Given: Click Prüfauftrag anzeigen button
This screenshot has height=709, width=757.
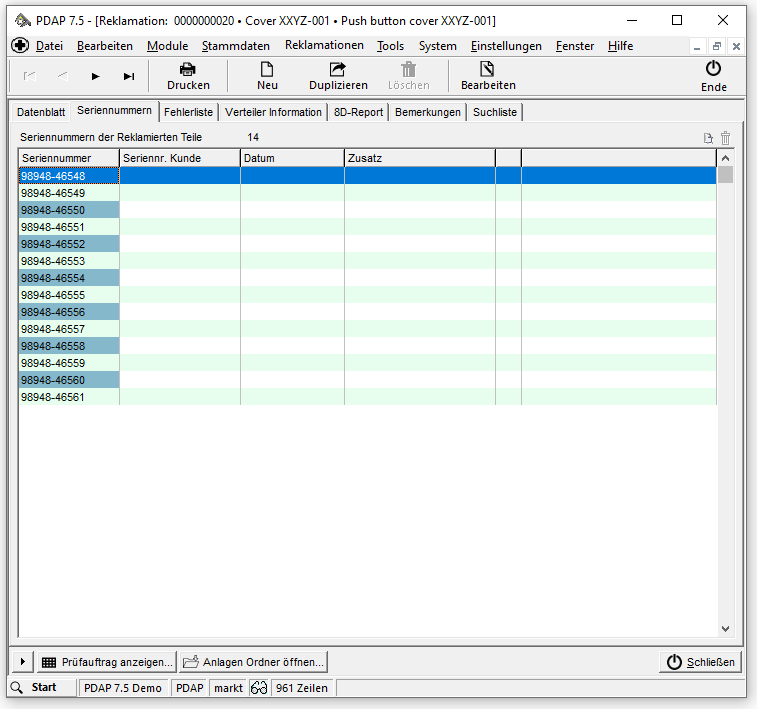Looking at the screenshot, I should (x=107, y=662).
